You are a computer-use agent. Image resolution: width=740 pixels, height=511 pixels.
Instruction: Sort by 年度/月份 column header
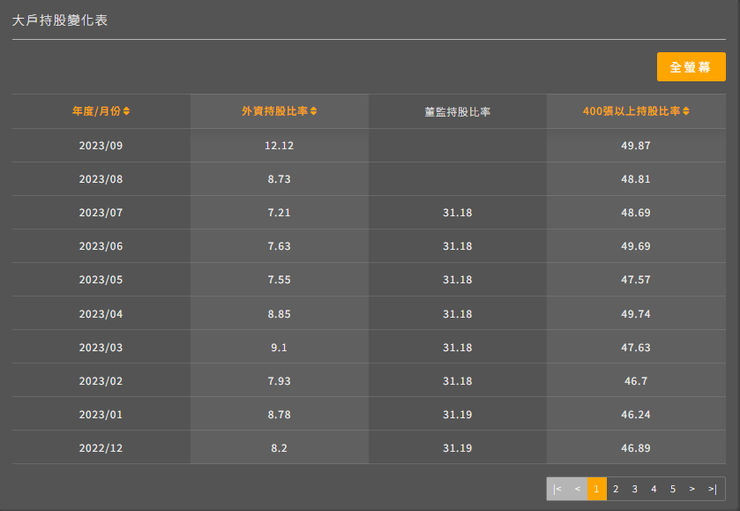point(96,111)
